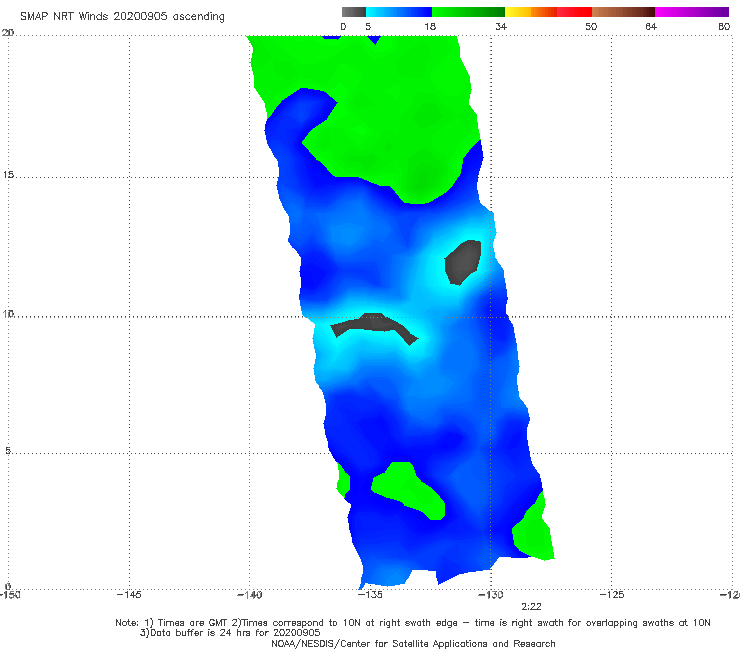Screen dimensions: 740x650
Task: Click the note line starting "Note: 1) Times are GMT"
Action: coord(413,623)
